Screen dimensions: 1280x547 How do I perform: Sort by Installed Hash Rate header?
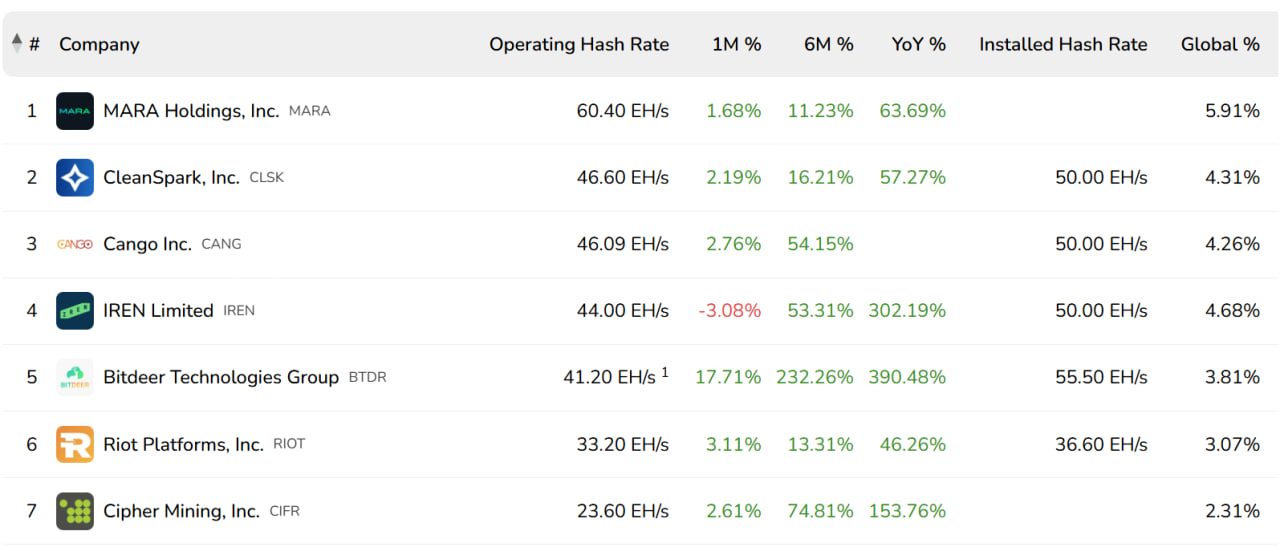(x=1063, y=44)
